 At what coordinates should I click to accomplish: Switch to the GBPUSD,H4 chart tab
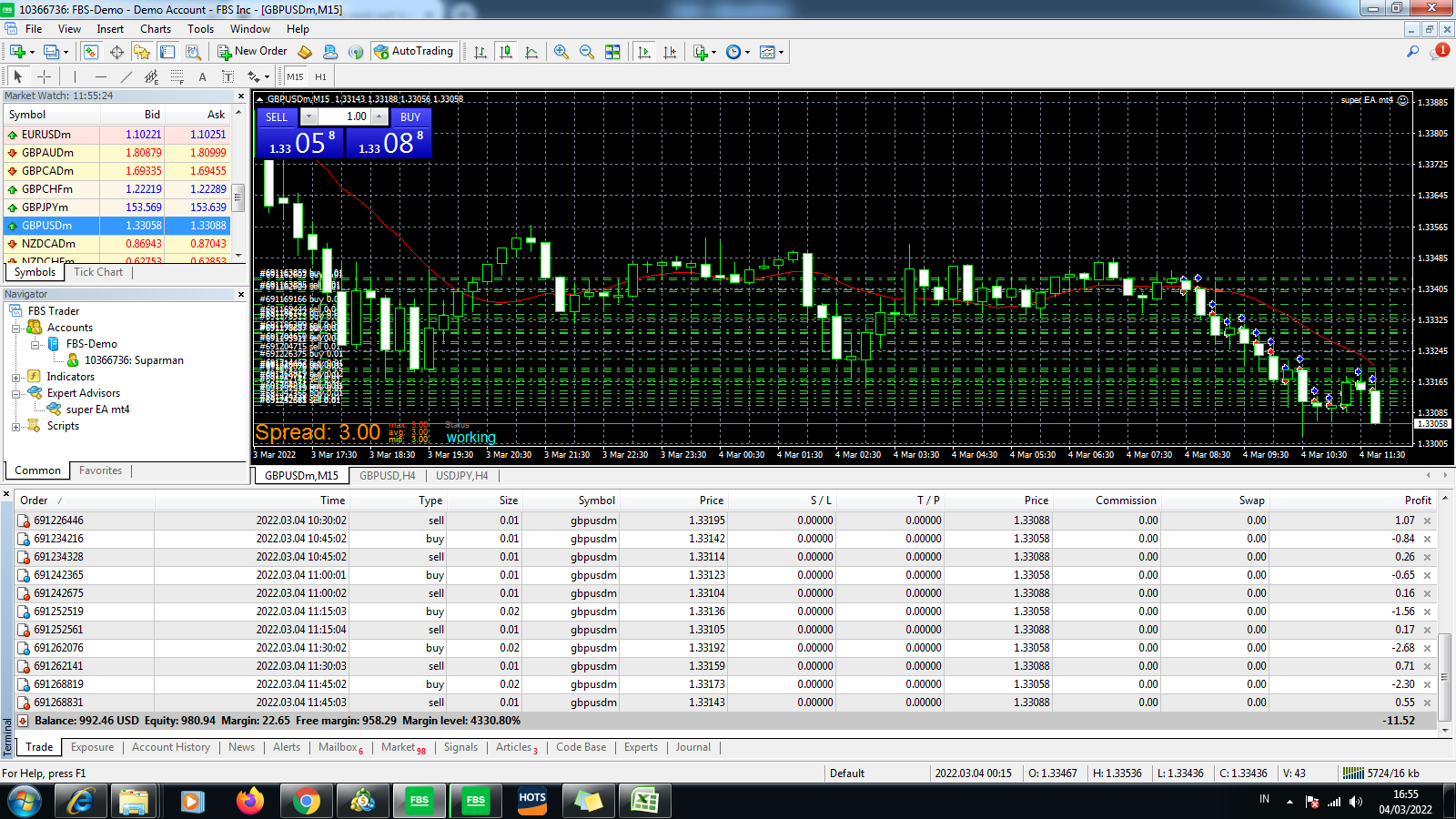tap(387, 476)
